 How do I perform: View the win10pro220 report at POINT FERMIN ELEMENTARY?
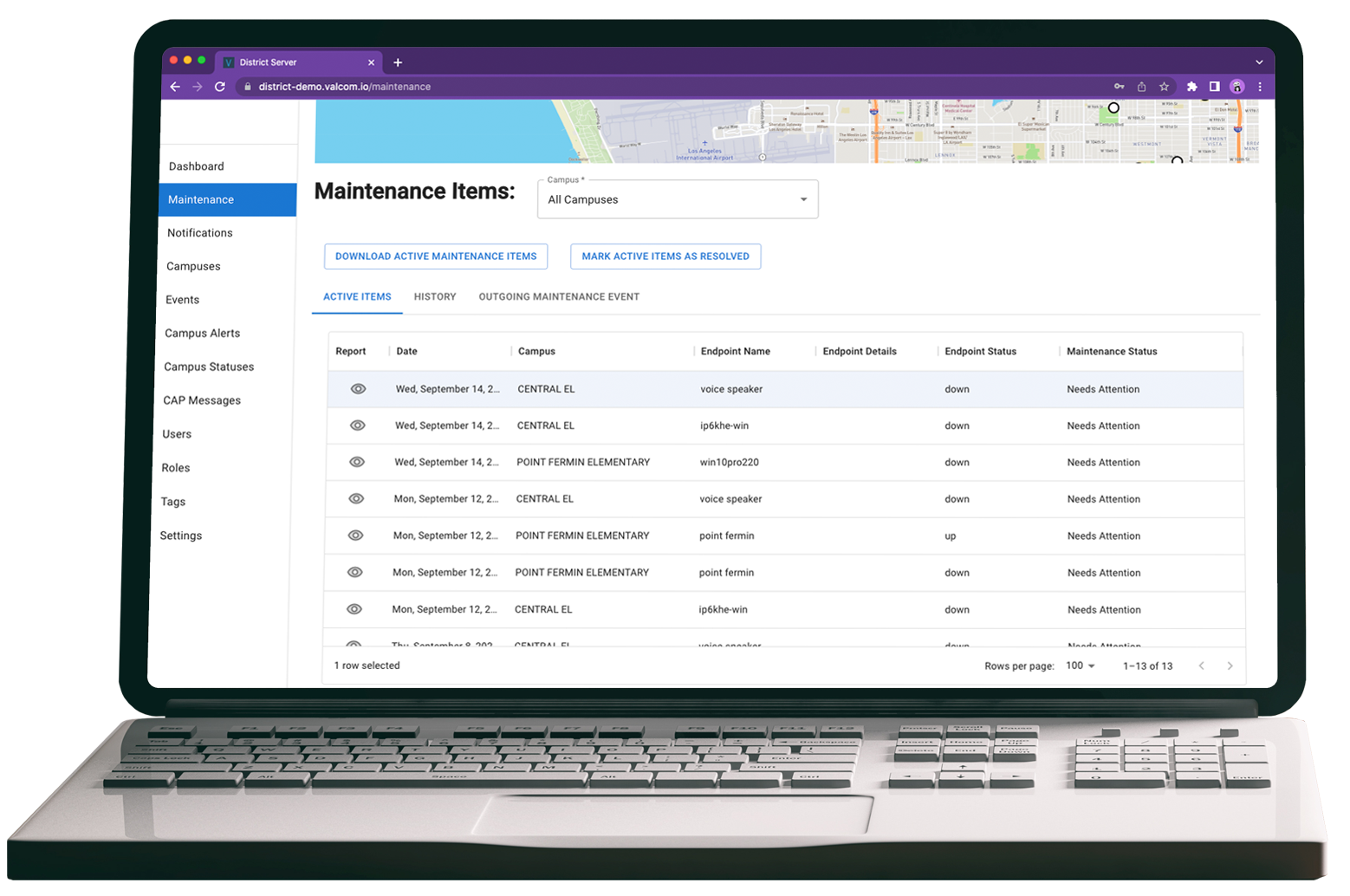(356, 462)
